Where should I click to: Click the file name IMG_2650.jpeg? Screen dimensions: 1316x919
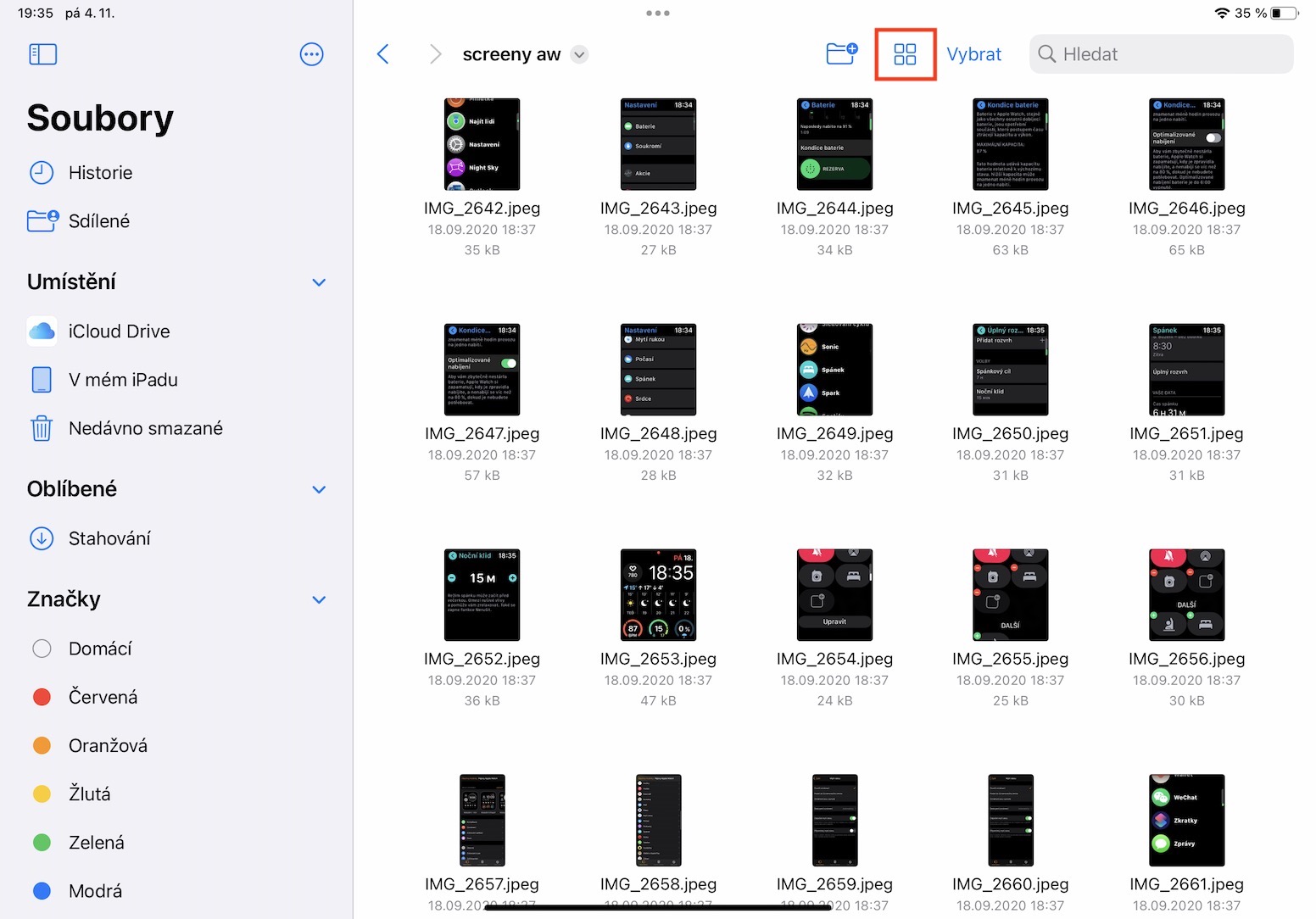pos(1010,434)
